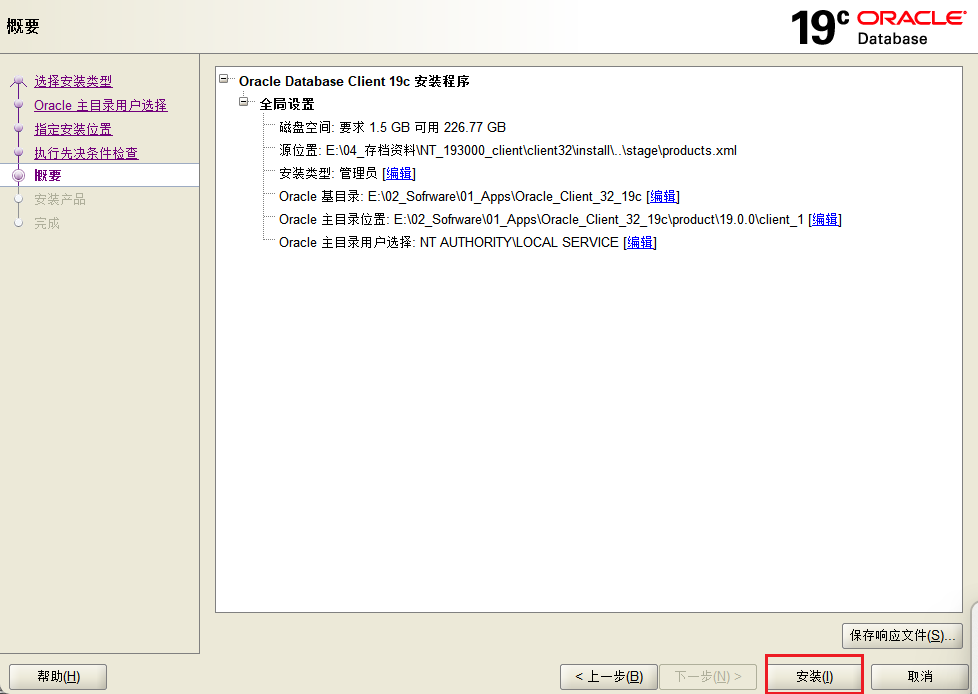Click the Oracle 19c Database logo
The image size is (978, 694).
pyautogui.click(x=878, y=27)
